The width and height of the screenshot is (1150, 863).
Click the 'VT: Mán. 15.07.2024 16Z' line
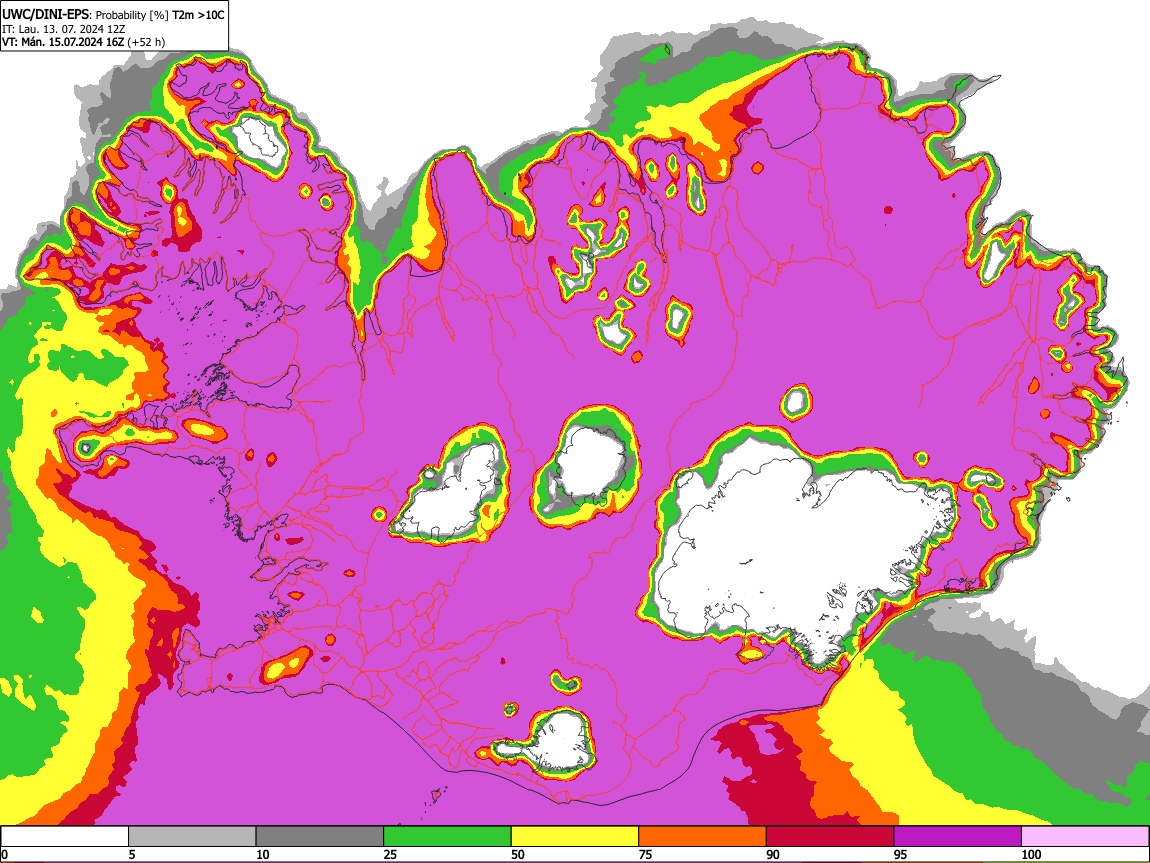[x=63, y=43]
